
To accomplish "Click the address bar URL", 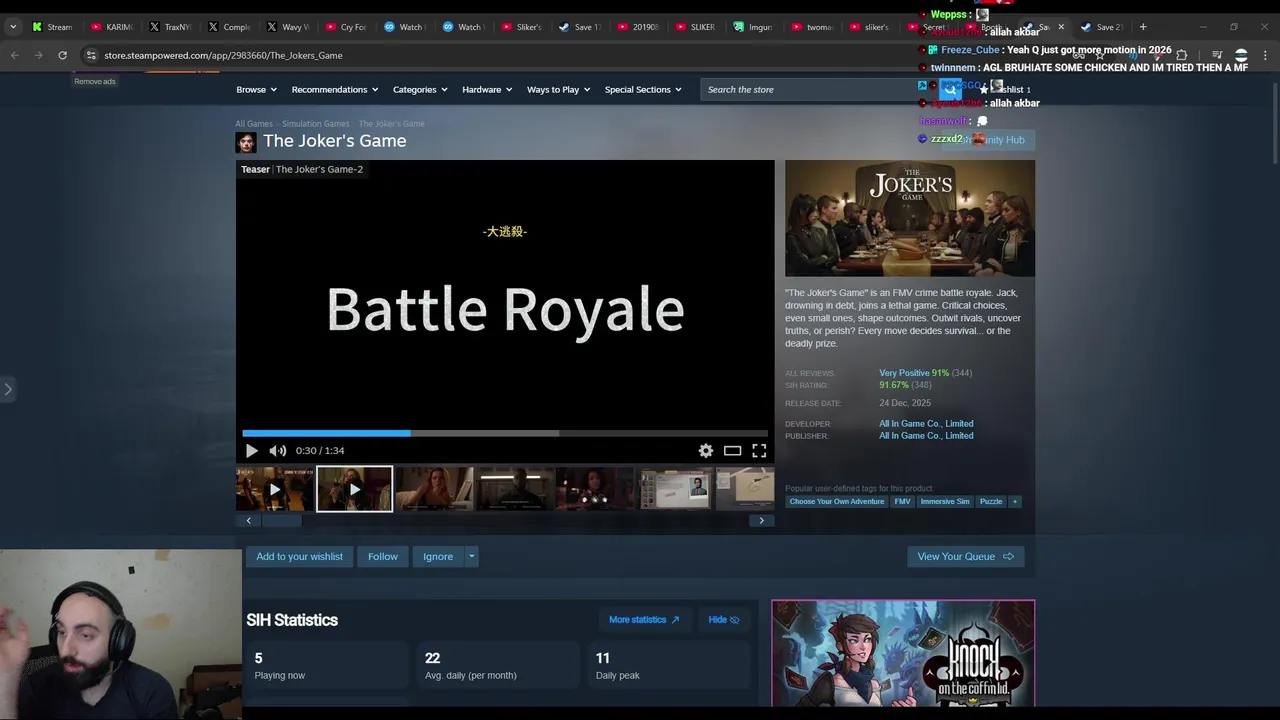I will [223, 55].
